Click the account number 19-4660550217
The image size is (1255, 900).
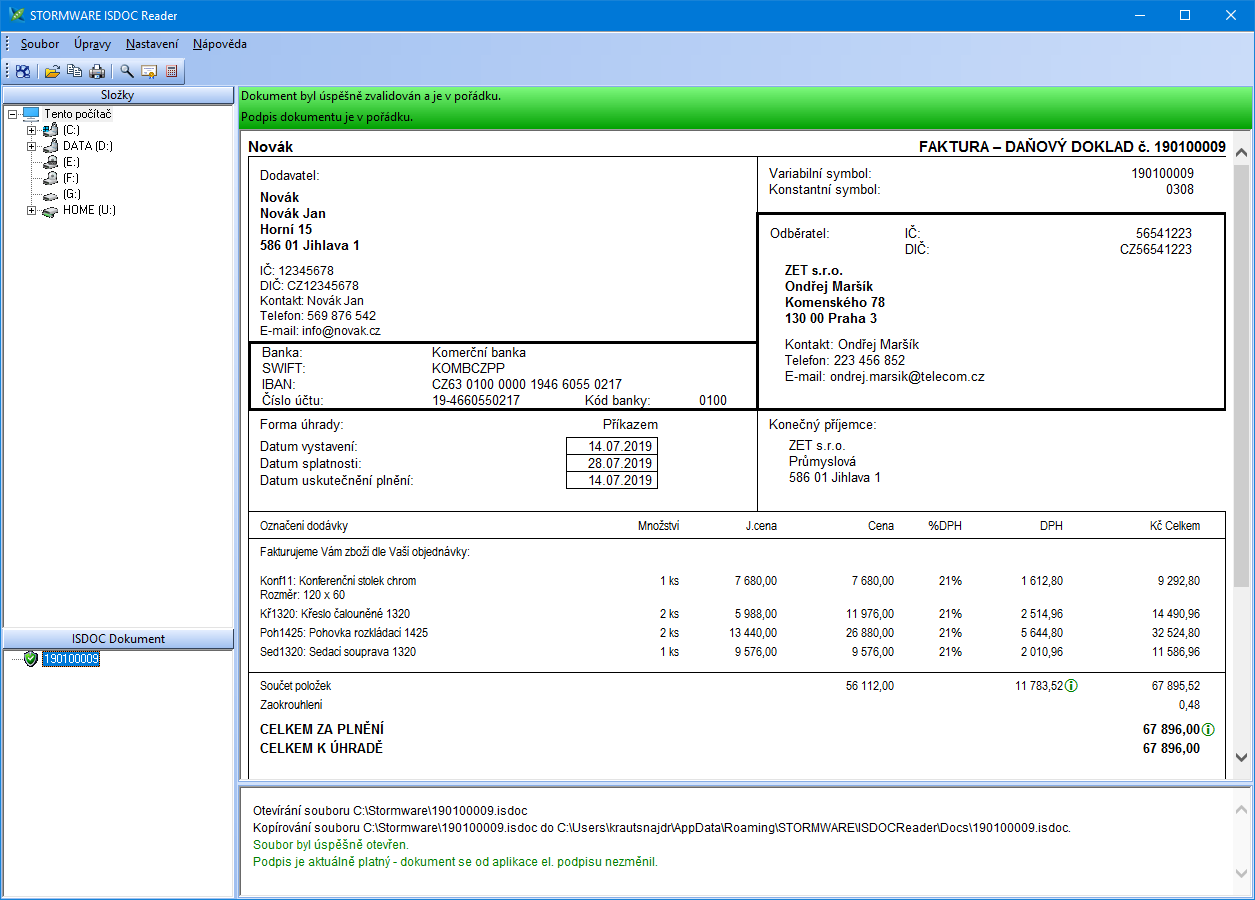[x=476, y=401]
